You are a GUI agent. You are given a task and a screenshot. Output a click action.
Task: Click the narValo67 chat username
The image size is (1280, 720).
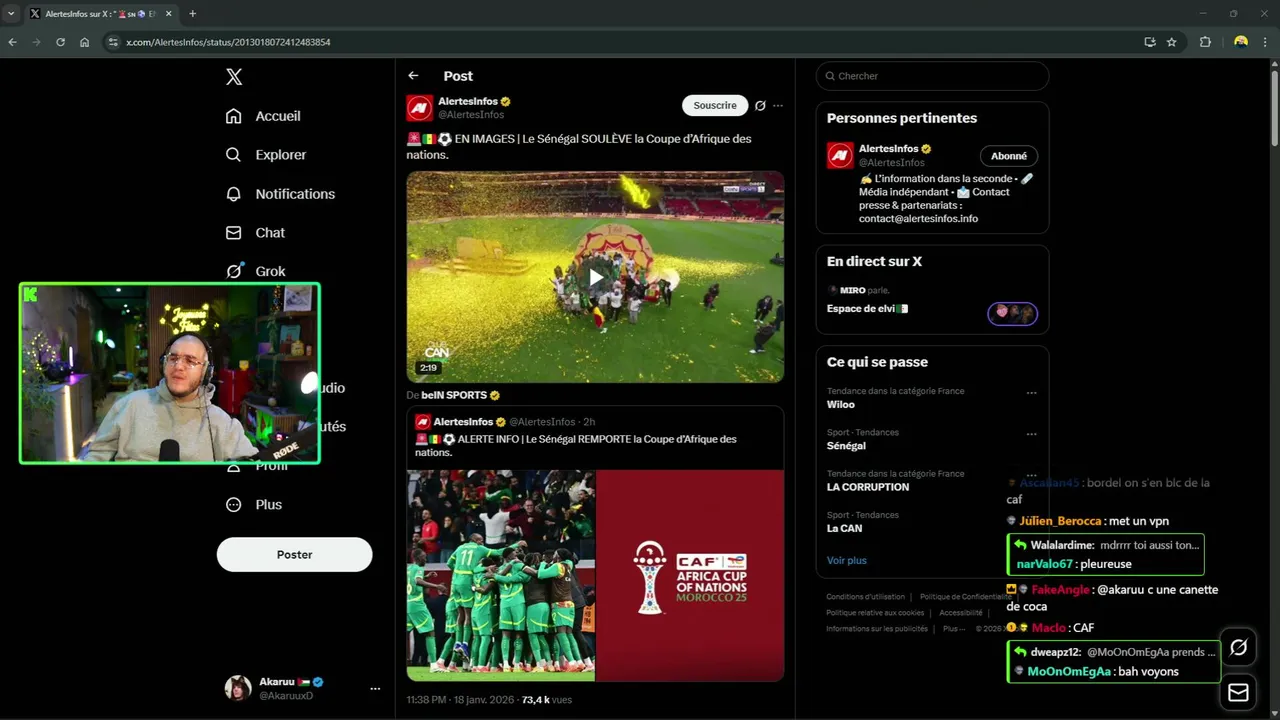click(x=1044, y=564)
